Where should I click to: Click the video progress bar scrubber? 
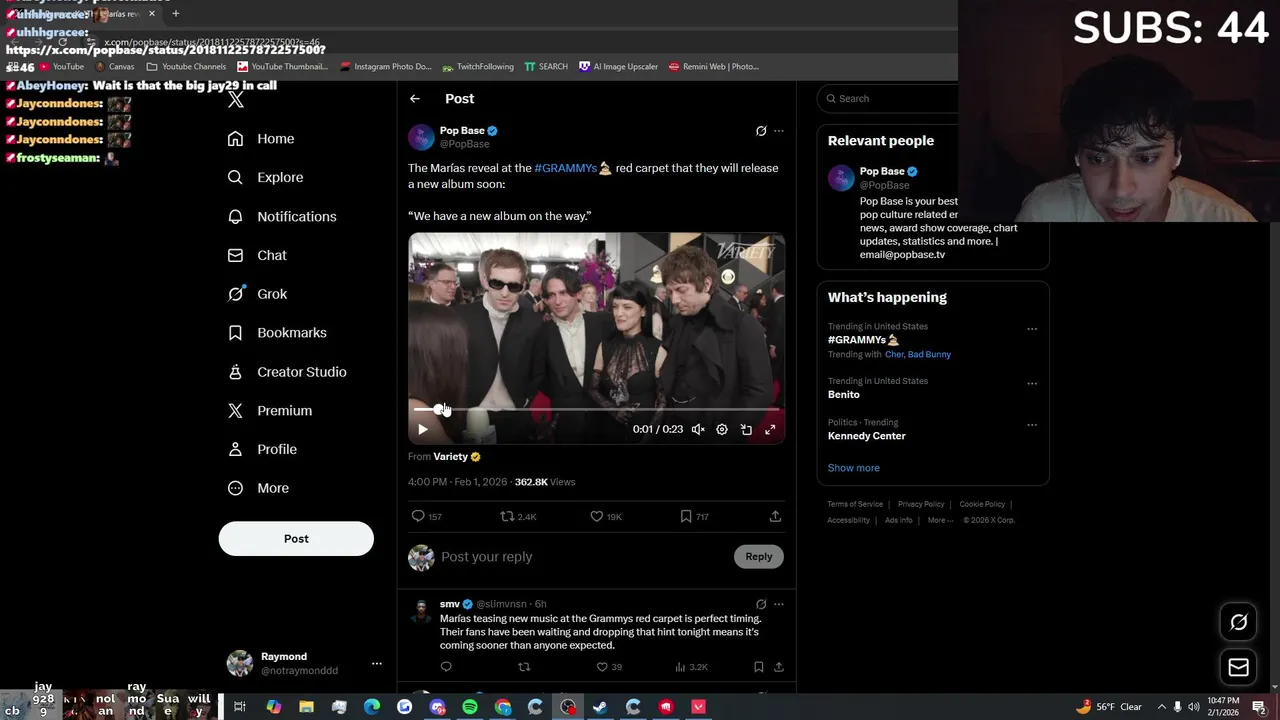click(x=441, y=409)
